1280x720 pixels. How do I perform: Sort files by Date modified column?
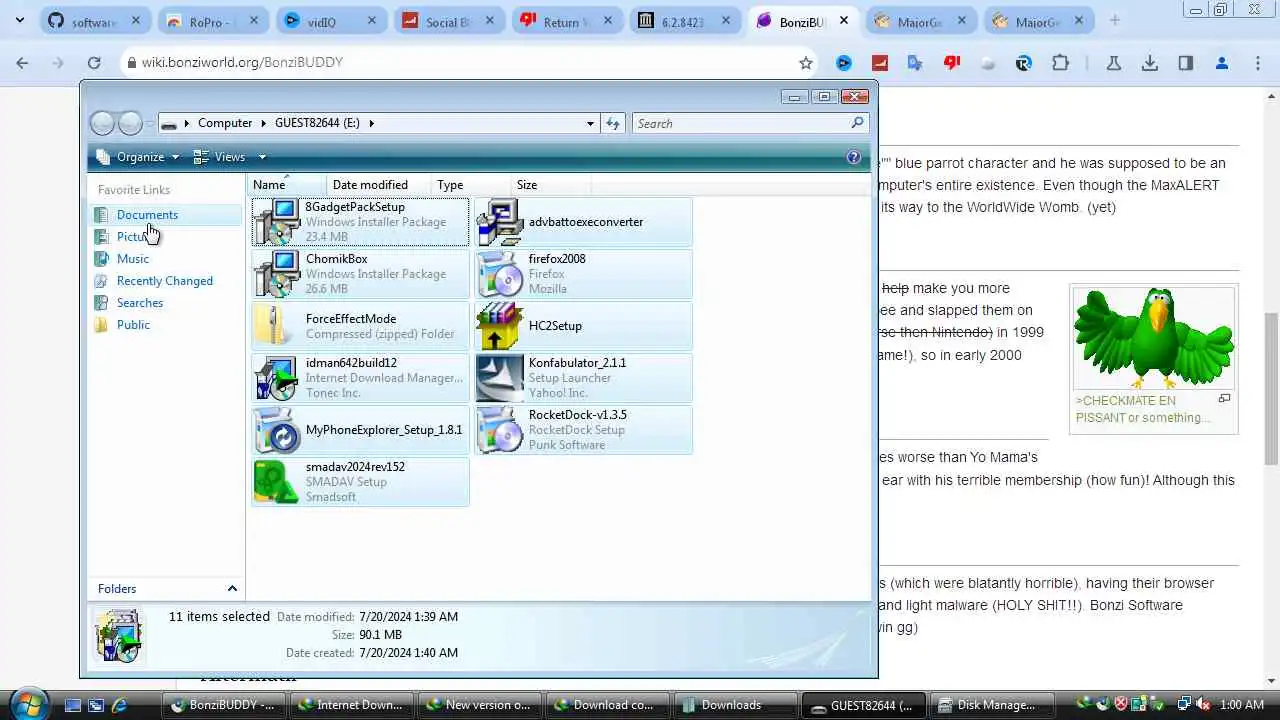[x=379, y=185]
